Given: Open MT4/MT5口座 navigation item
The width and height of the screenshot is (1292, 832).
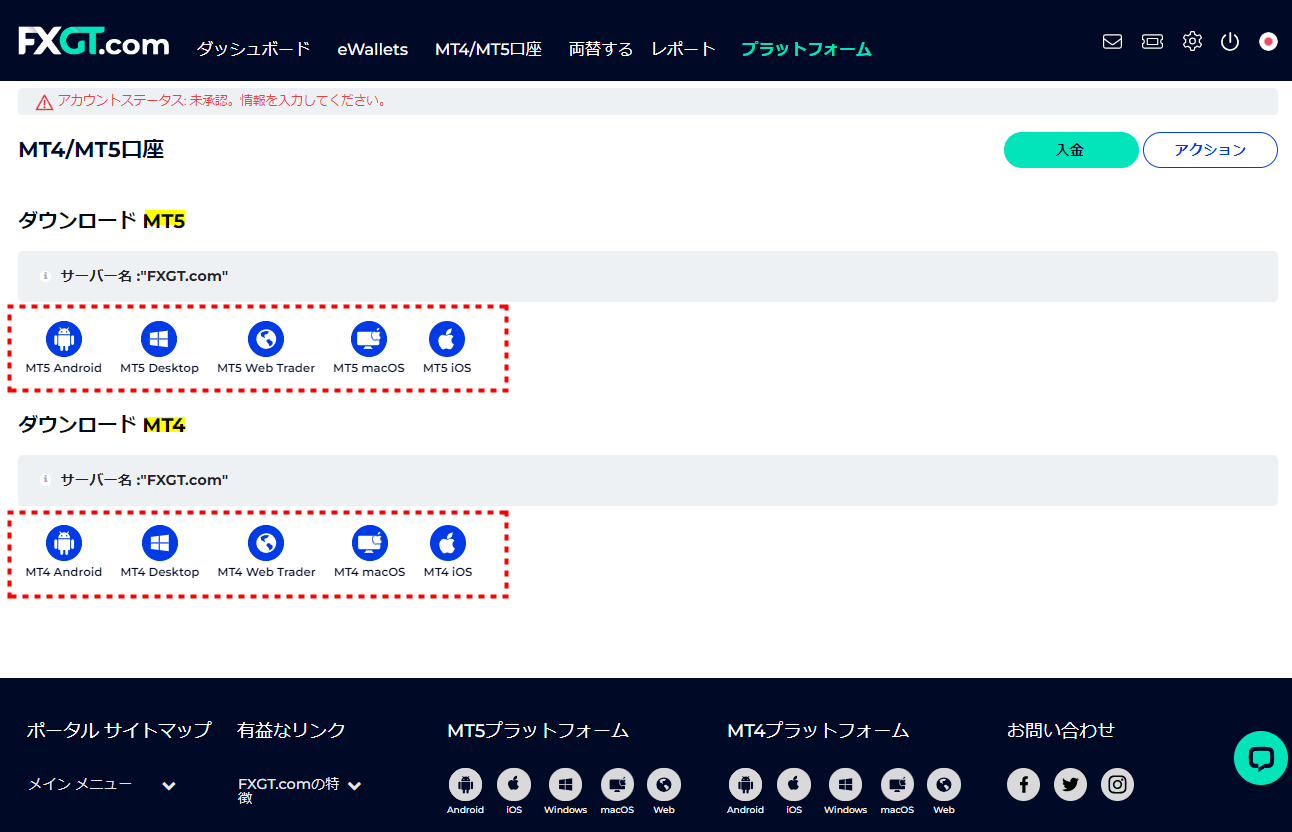Looking at the screenshot, I should click(488, 49).
